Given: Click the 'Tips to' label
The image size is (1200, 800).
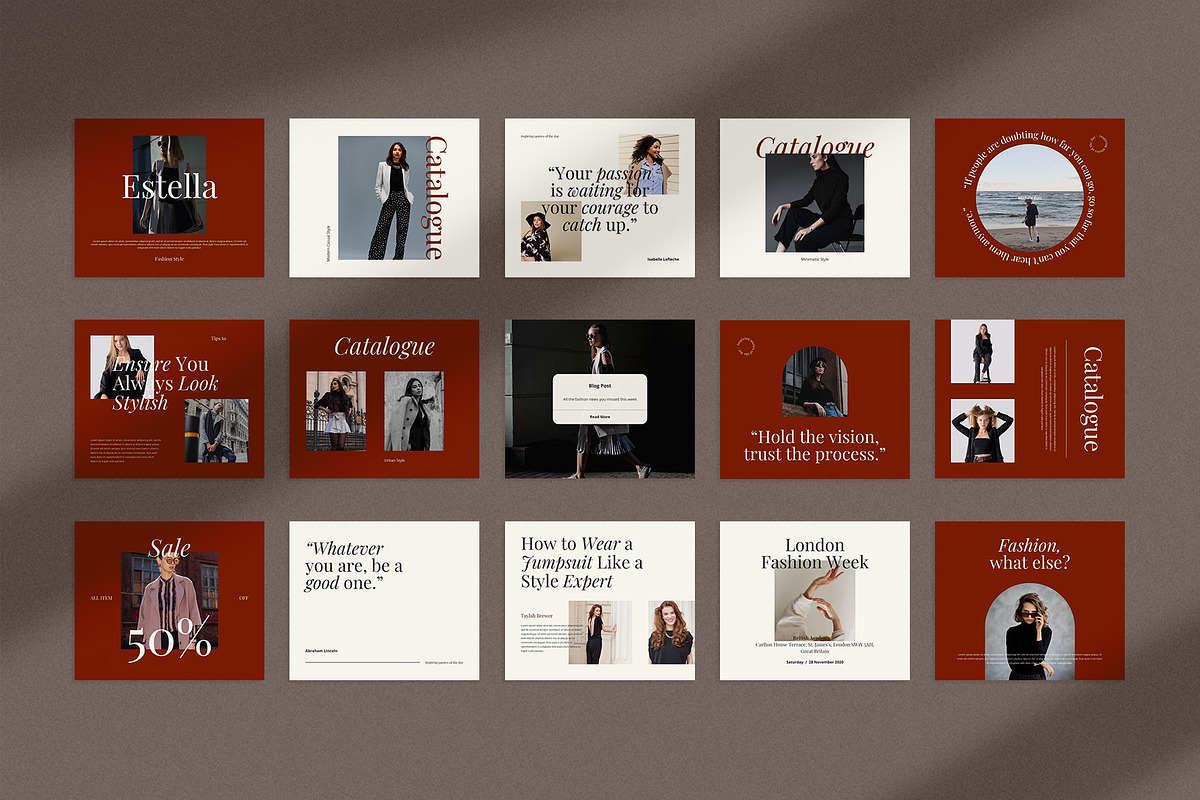Looking at the screenshot, I should [219, 339].
